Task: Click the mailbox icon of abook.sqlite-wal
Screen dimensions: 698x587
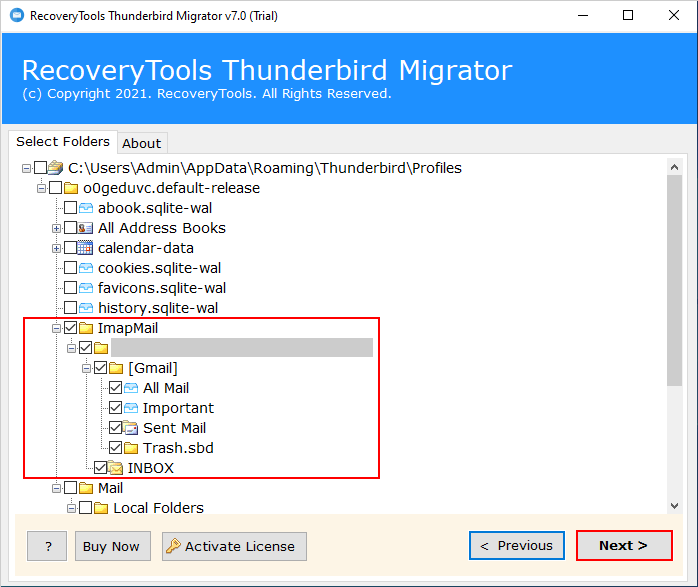Action: click(x=86, y=208)
